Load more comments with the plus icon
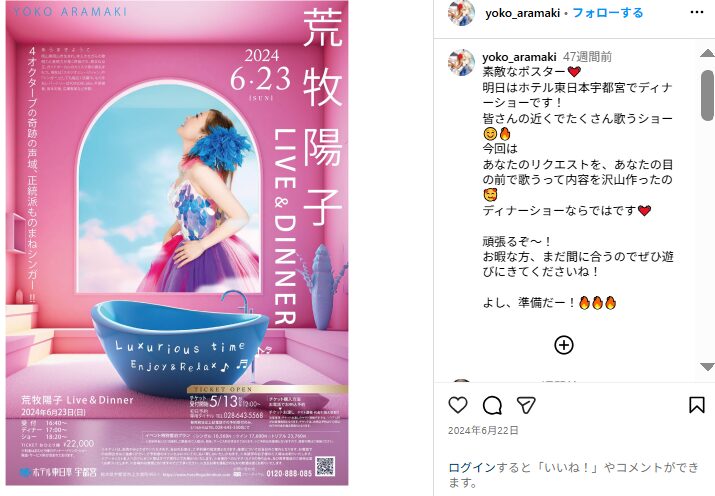The image size is (715, 496). tap(564, 345)
